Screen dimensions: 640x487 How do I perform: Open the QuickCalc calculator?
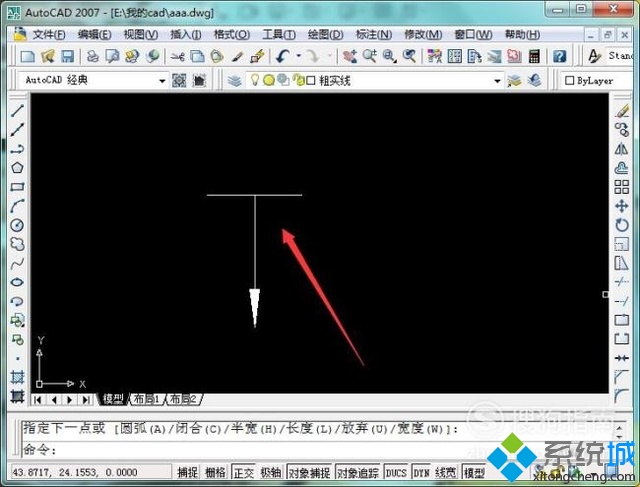[534, 56]
